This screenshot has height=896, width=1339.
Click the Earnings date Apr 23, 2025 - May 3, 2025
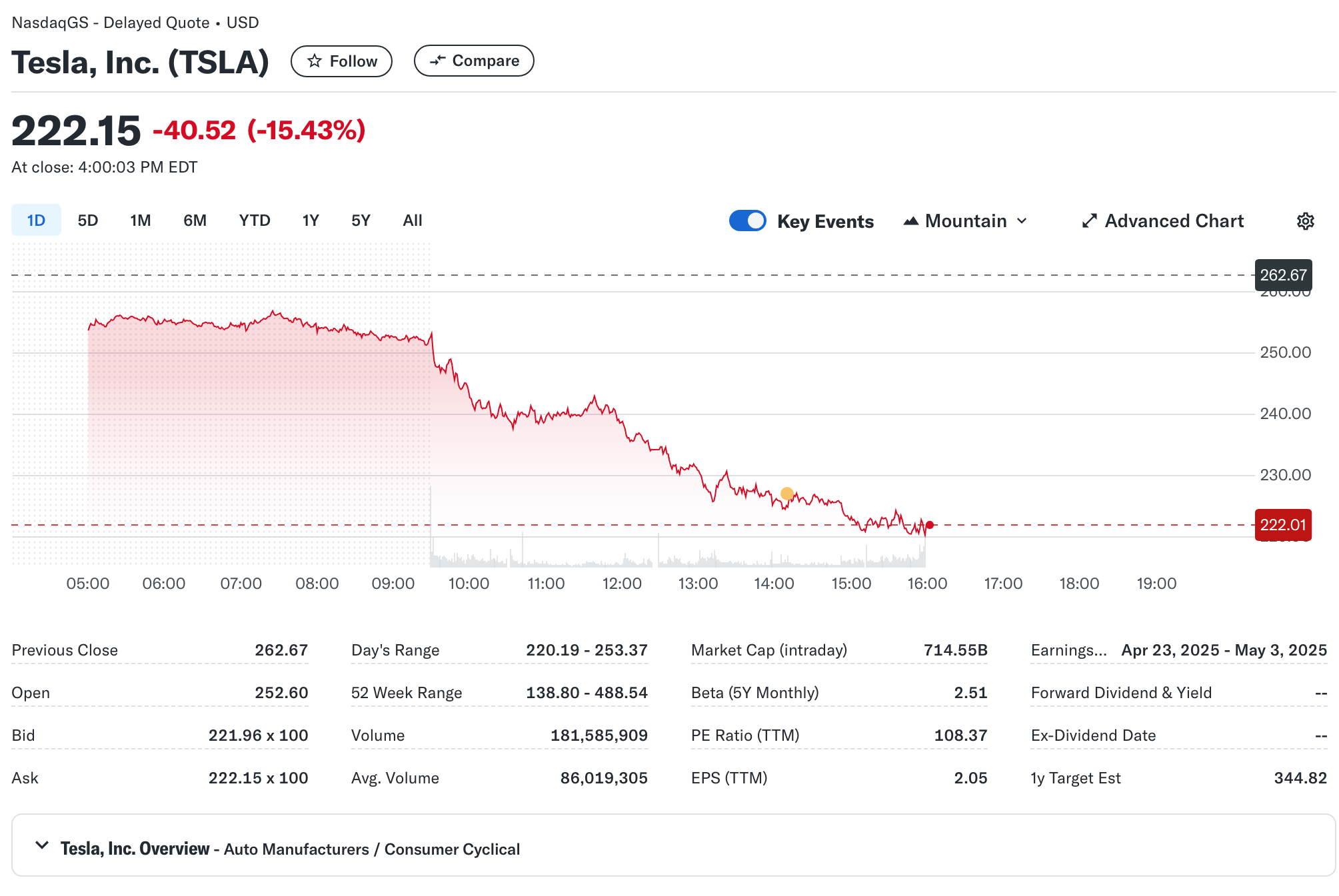click(x=1224, y=650)
